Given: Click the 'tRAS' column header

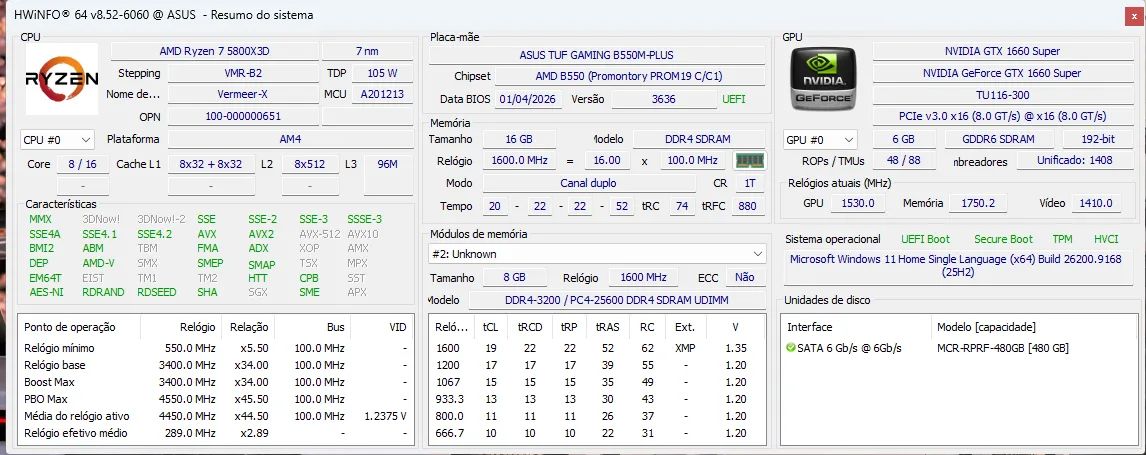Looking at the screenshot, I should click(607, 327).
